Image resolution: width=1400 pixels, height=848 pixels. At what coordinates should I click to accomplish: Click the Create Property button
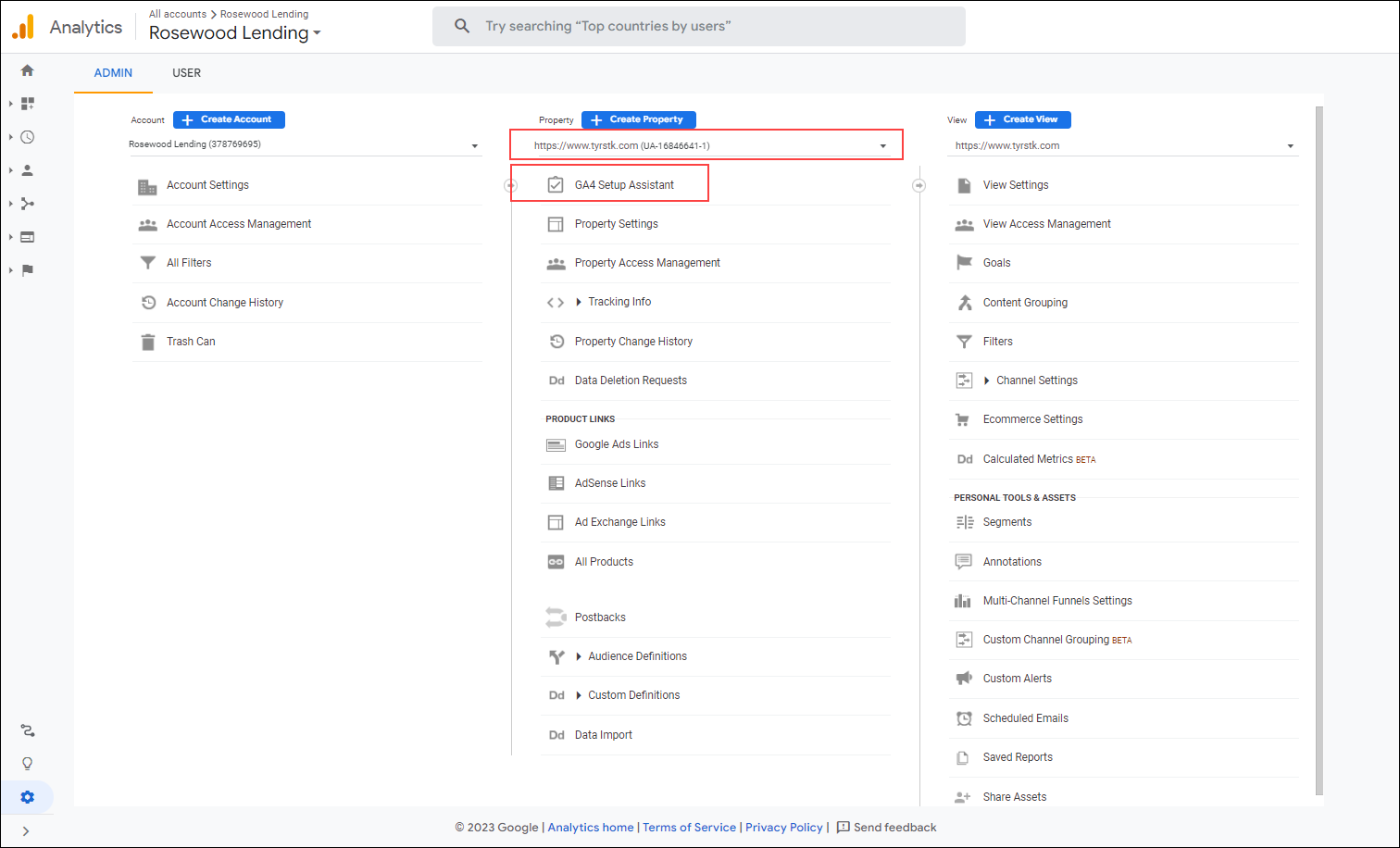(638, 119)
